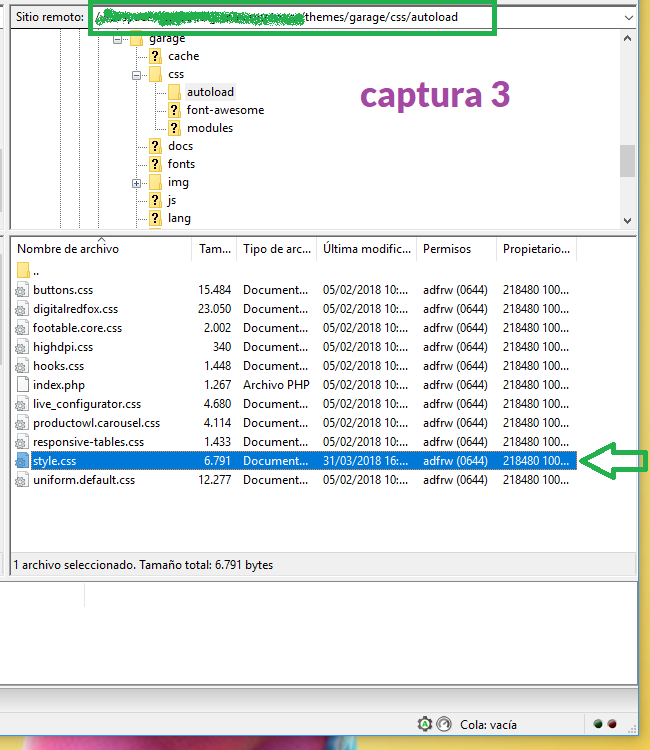Click the 'Cola: vacía' queue status
Screen dimensions: 650x750
coord(488,725)
